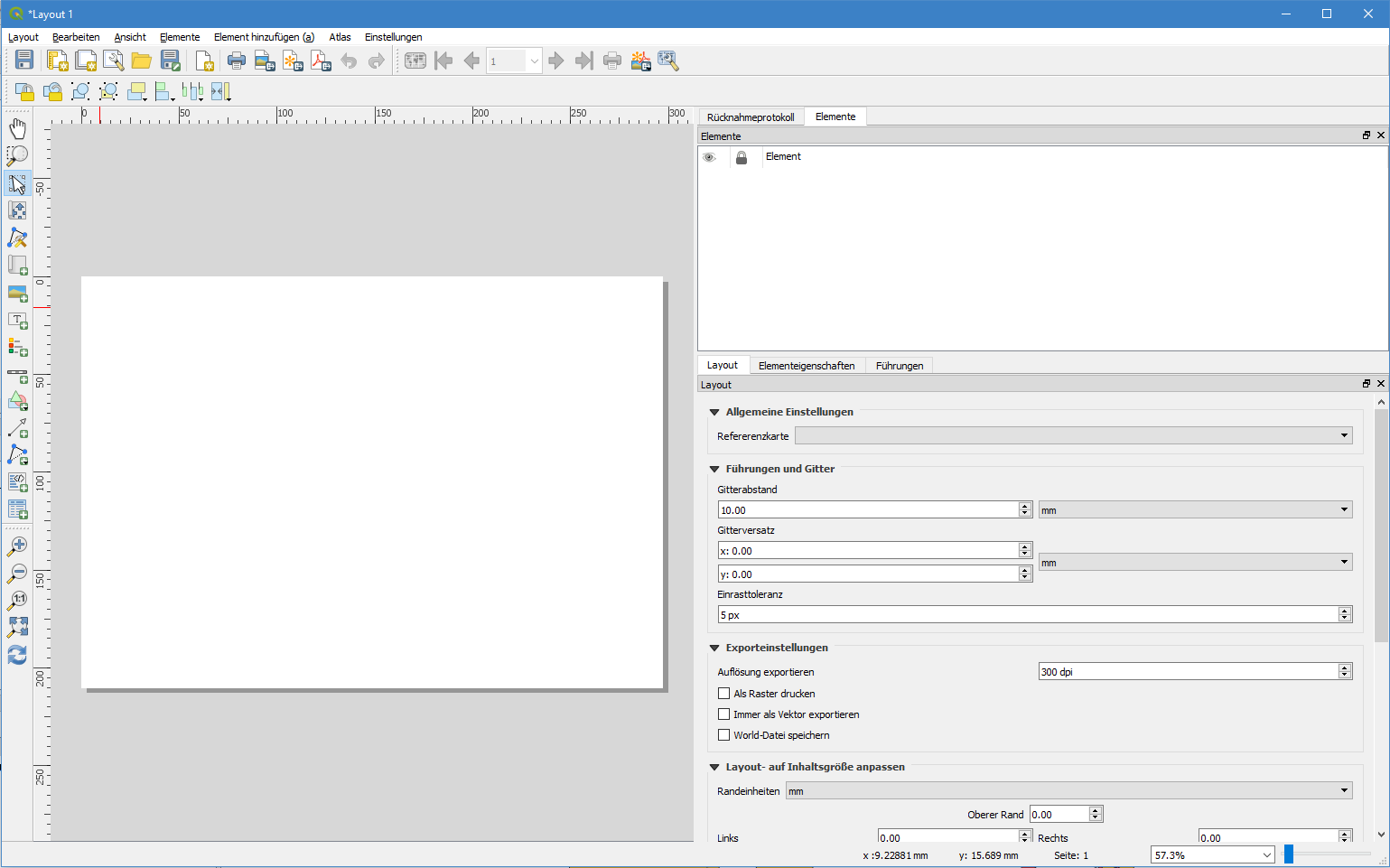
Task: Open the Atlas menu
Action: pos(340,37)
